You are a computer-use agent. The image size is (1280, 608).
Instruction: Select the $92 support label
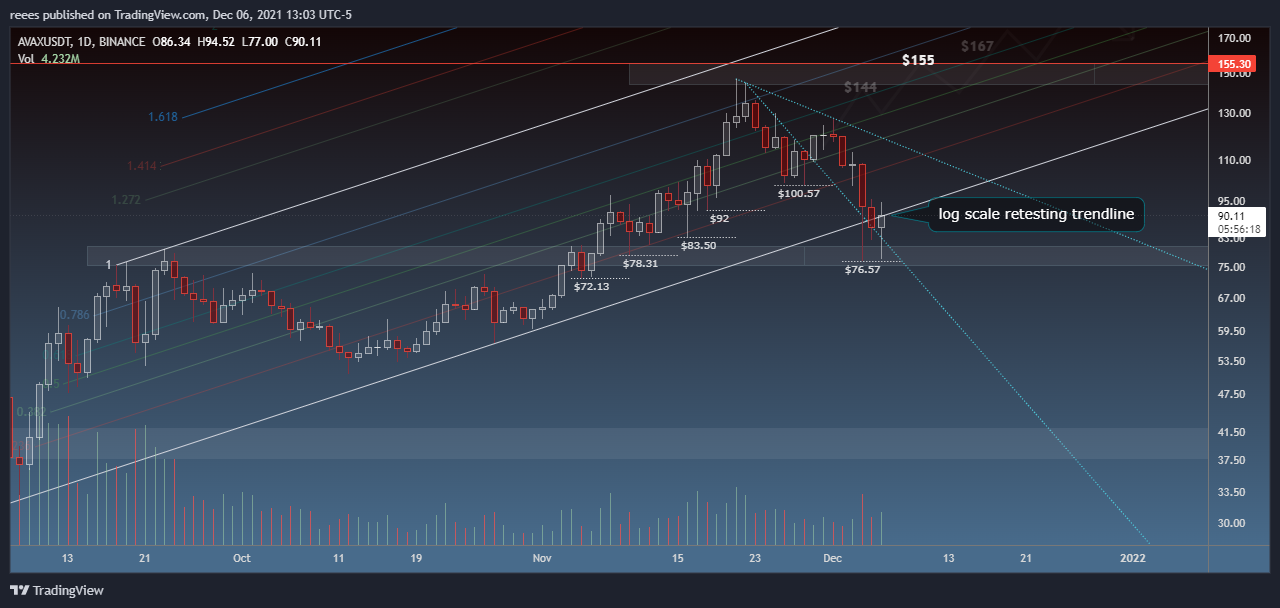click(719, 218)
